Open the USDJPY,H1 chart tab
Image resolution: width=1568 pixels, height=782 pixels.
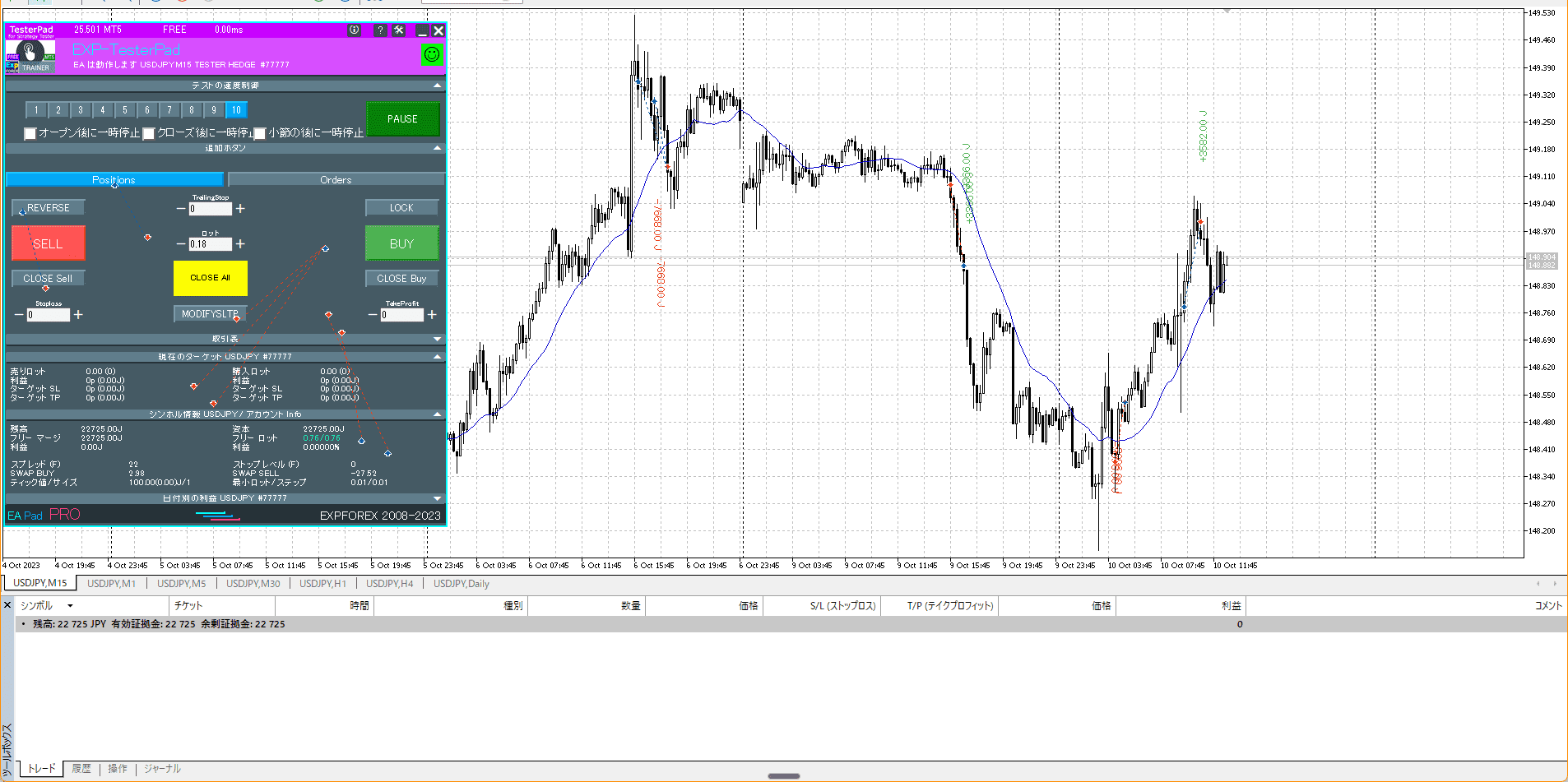(x=322, y=584)
